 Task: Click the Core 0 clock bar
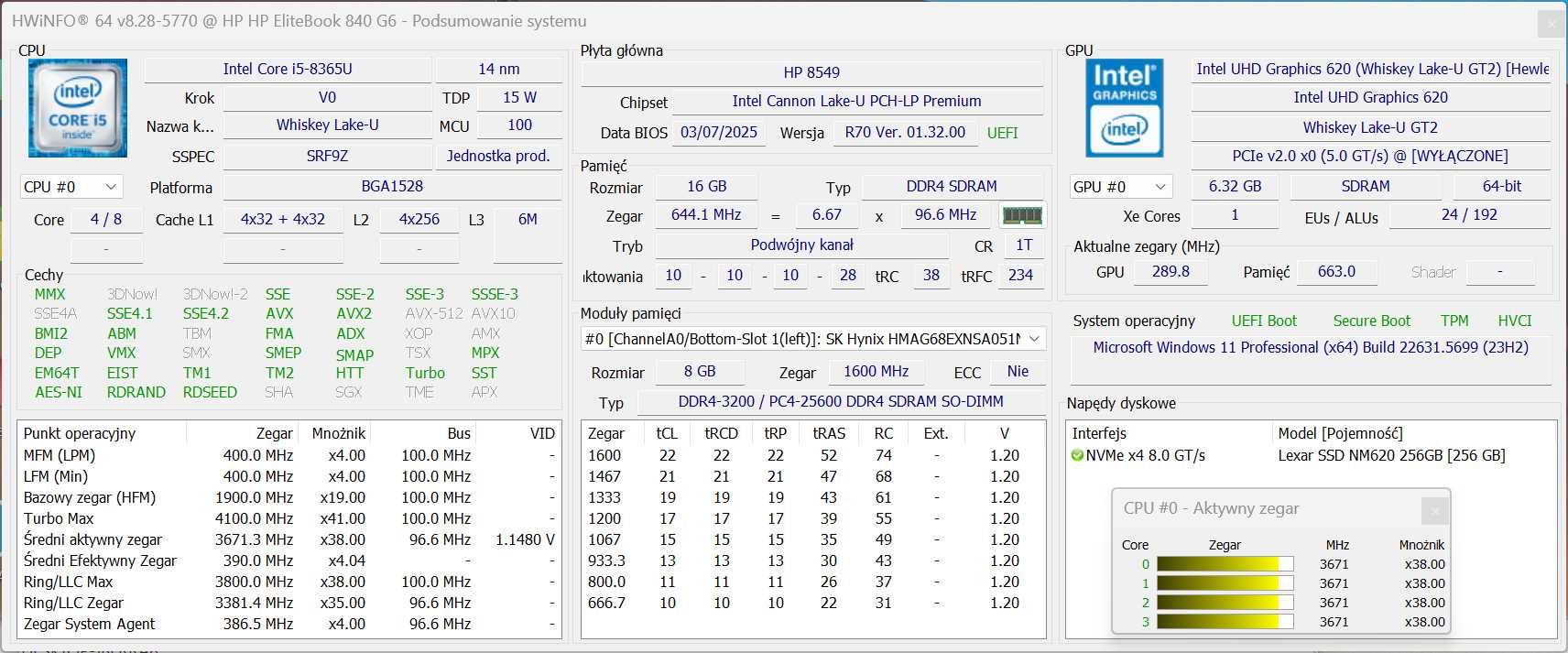[1225, 564]
